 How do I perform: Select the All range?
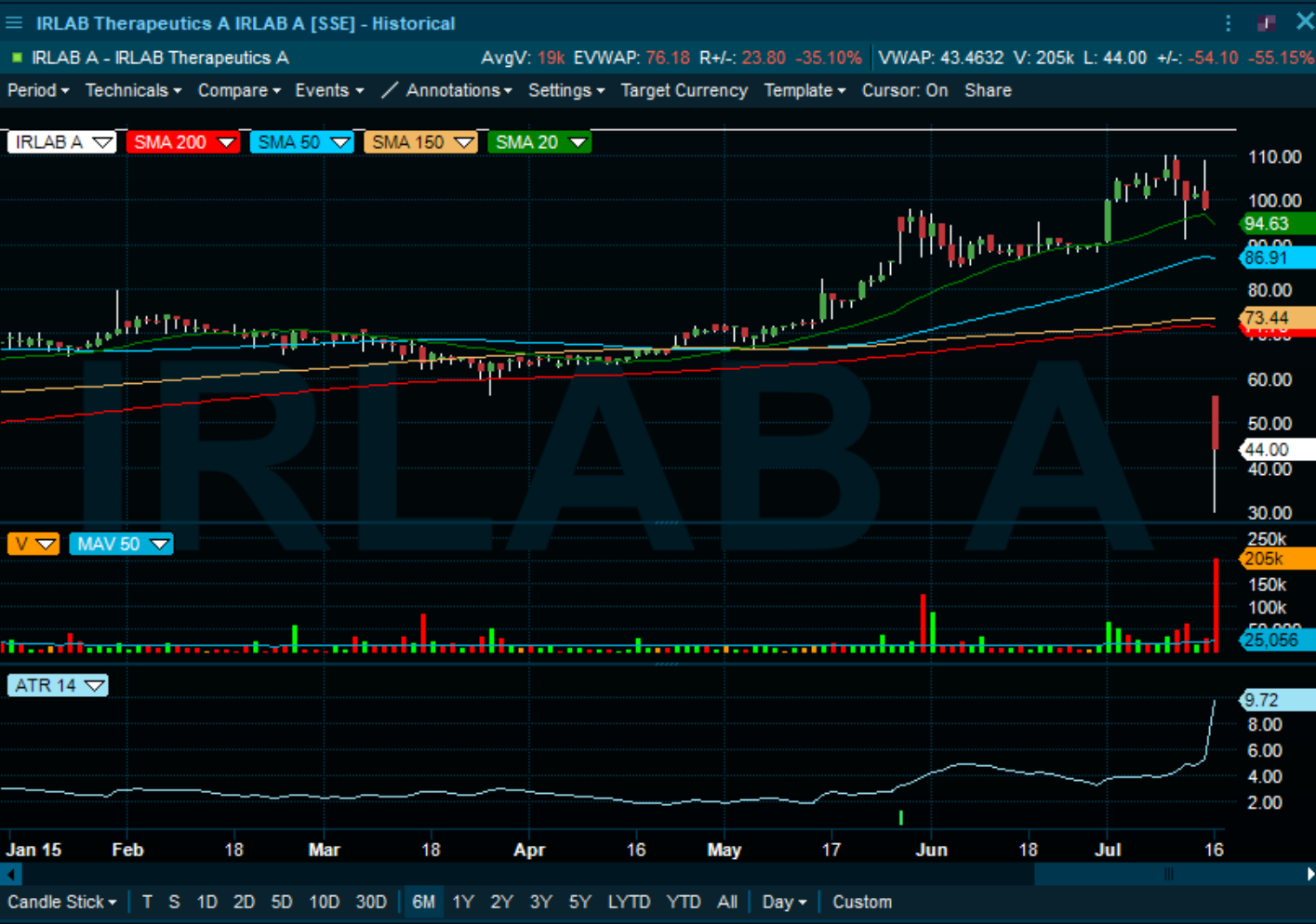pyautogui.click(x=727, y=902)
